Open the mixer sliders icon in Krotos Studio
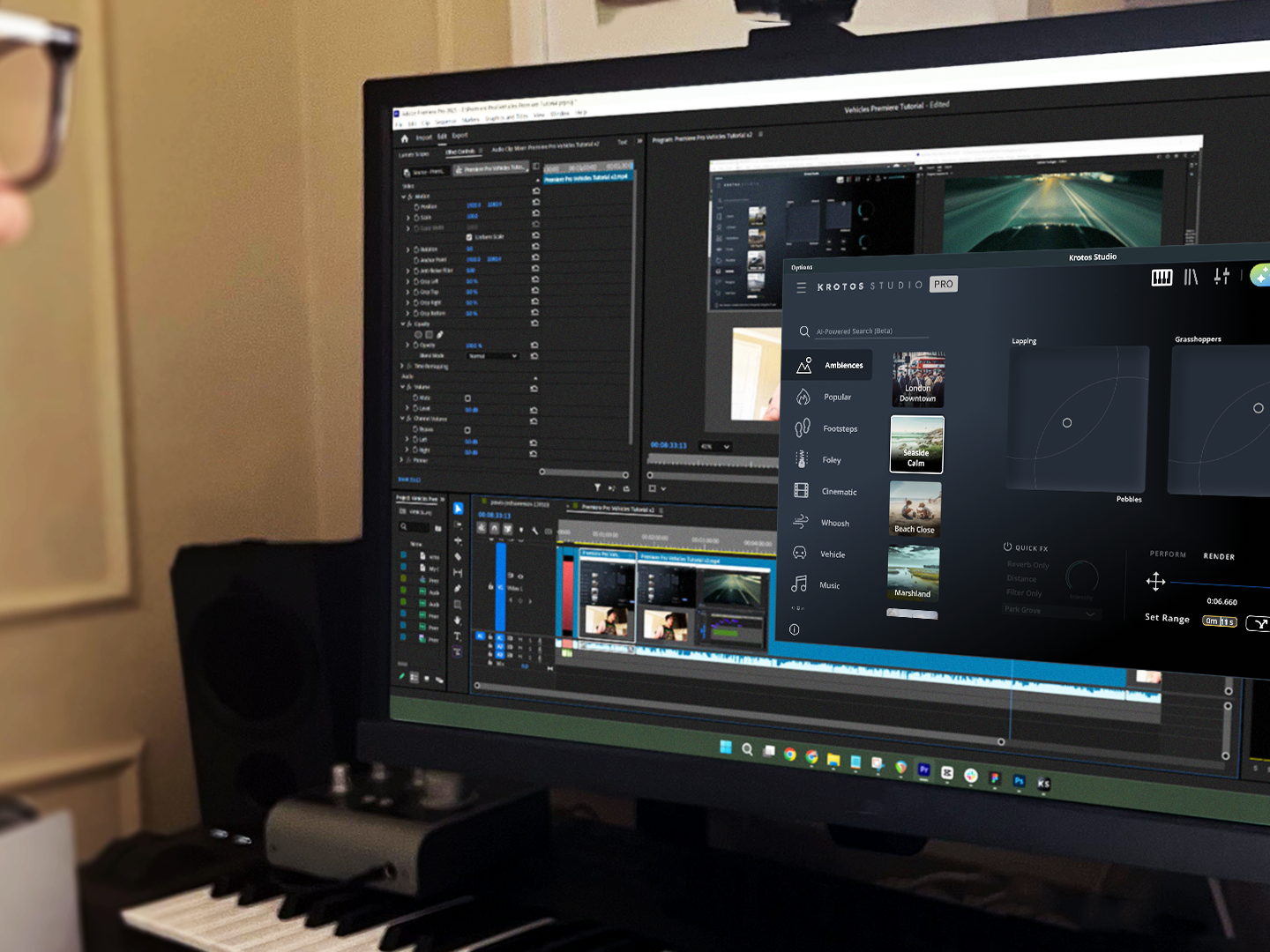 [1221, 276]
